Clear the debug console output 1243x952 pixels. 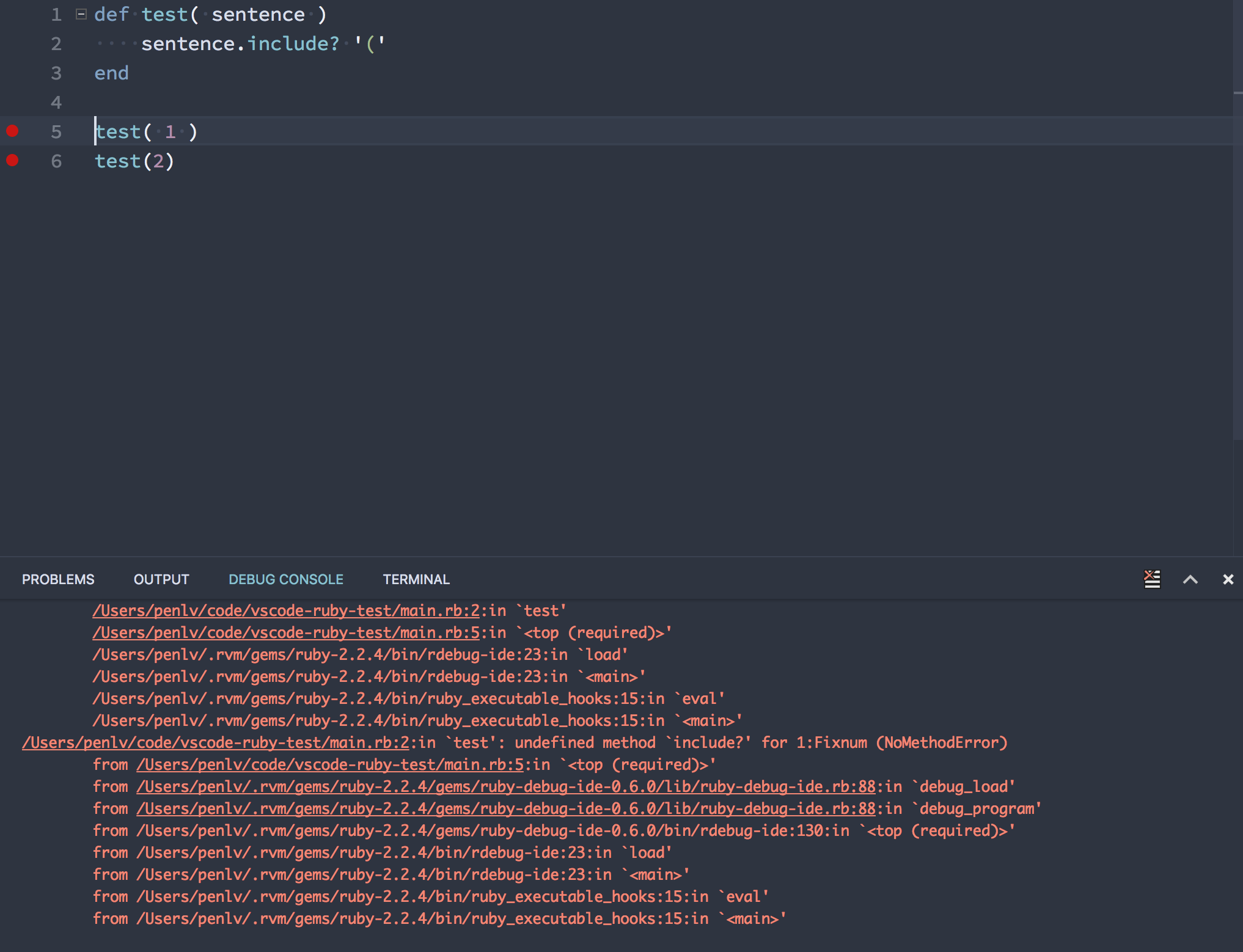coord(1151,579)
